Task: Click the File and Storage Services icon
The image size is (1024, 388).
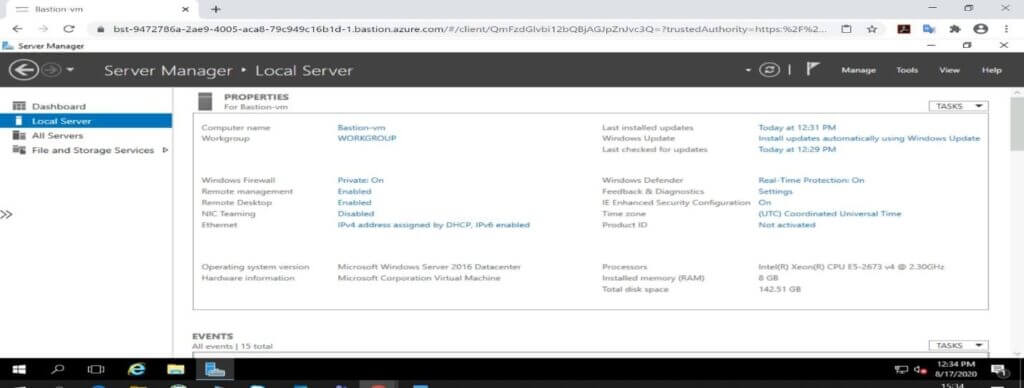Action: pyautogui.click(x=19, y=150)
